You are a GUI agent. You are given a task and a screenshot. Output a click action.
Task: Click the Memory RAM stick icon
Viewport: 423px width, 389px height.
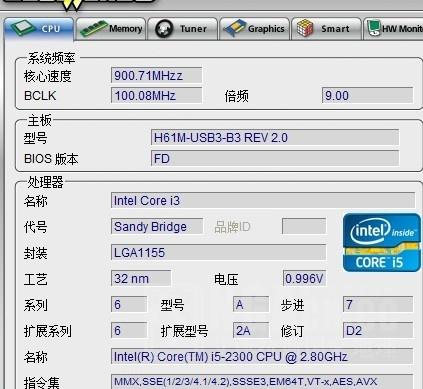pos(94,29)
